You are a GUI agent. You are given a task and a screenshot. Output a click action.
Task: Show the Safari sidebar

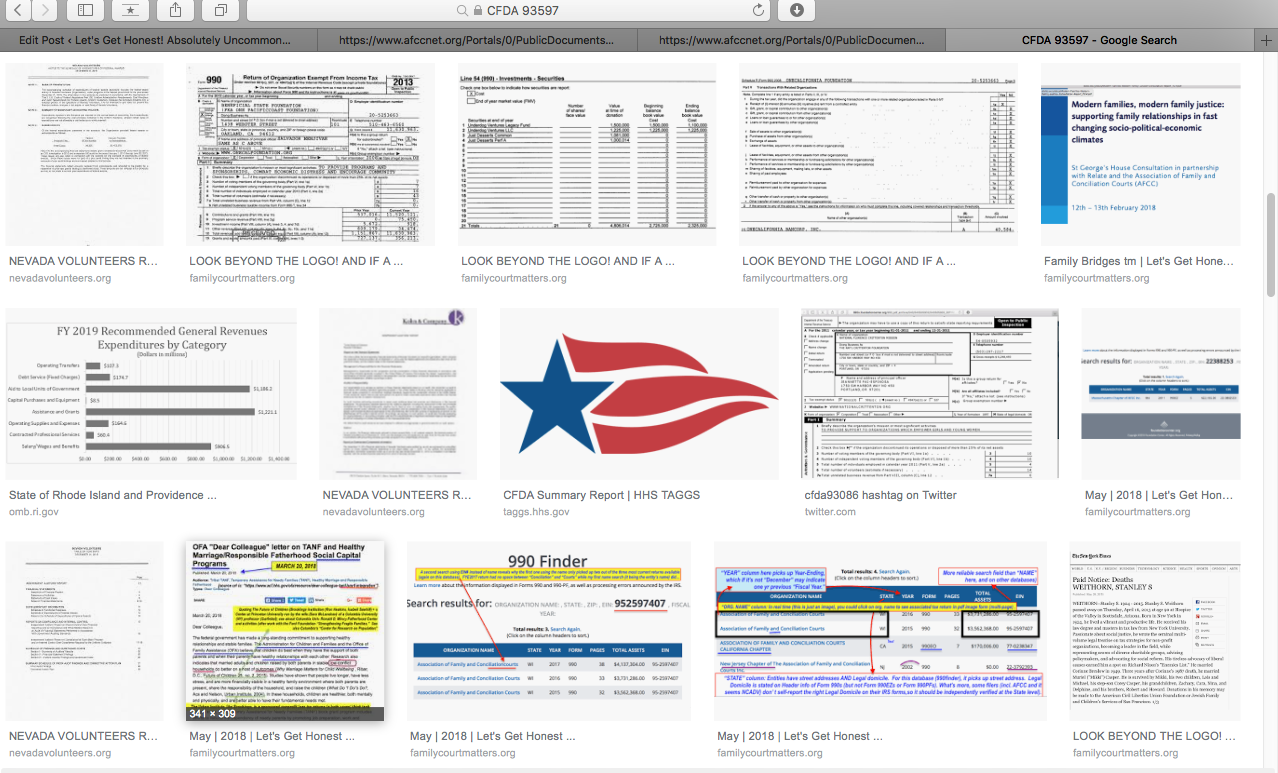(x=86, y=10)
